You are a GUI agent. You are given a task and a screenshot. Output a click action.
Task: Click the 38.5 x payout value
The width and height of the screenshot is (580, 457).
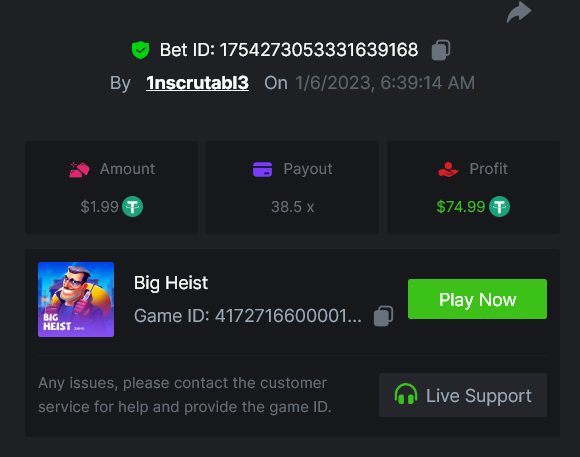[293, 207]
